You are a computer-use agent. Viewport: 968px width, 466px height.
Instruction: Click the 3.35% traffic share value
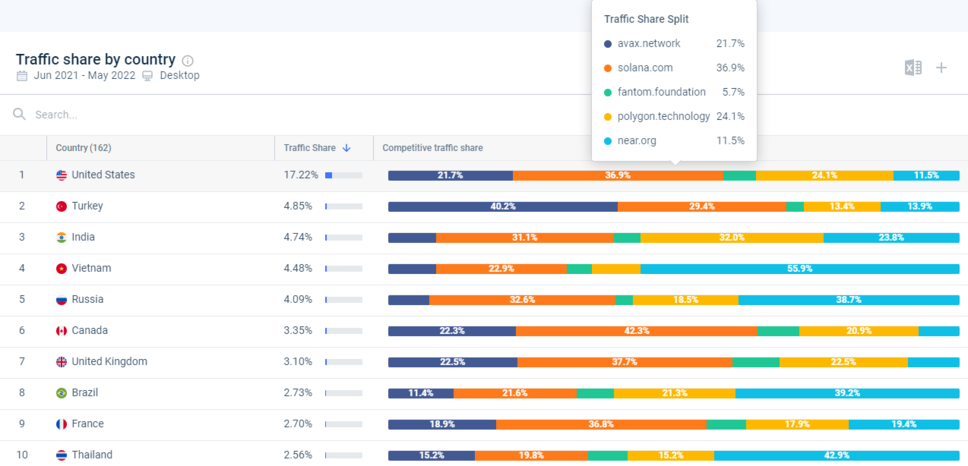tap(298, 330)
